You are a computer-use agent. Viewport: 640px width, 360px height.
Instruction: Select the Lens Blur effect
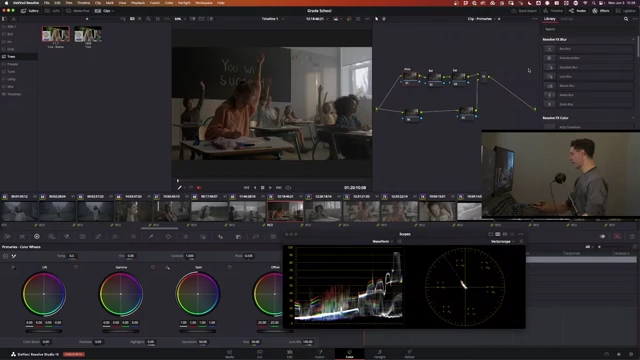point(588,76)
